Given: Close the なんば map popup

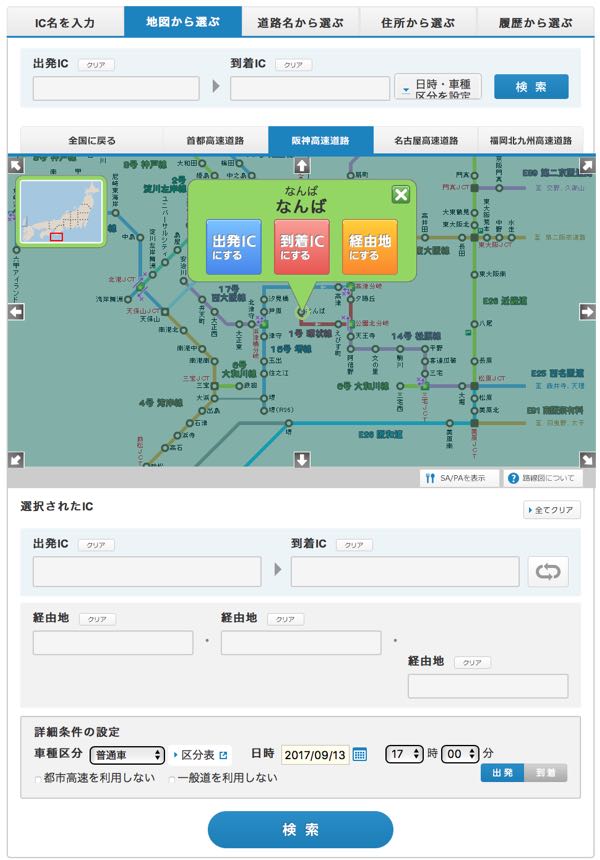Looking at the screenshot, I should tap(400, 195).
